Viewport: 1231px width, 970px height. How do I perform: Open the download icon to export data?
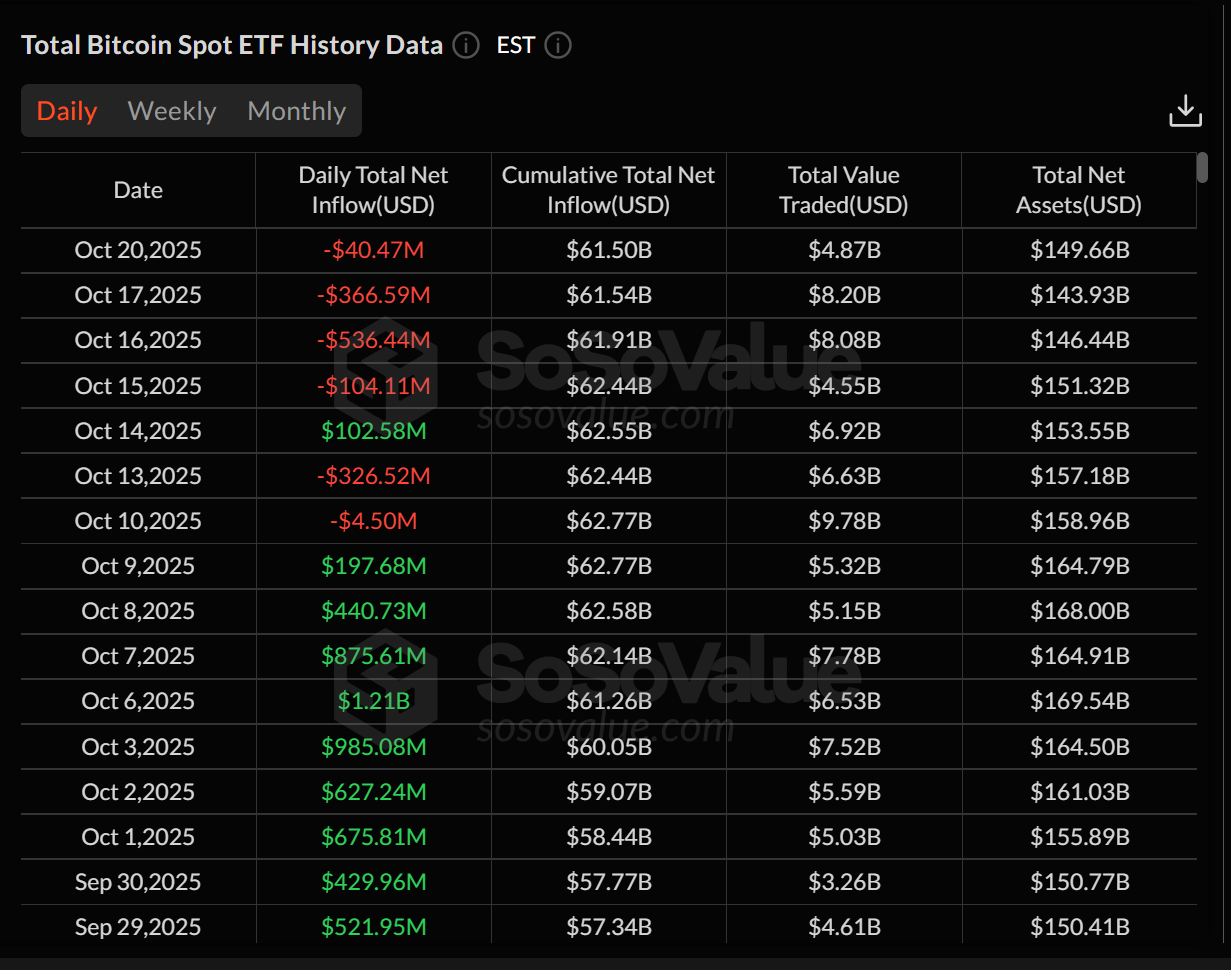point(1185,110)
